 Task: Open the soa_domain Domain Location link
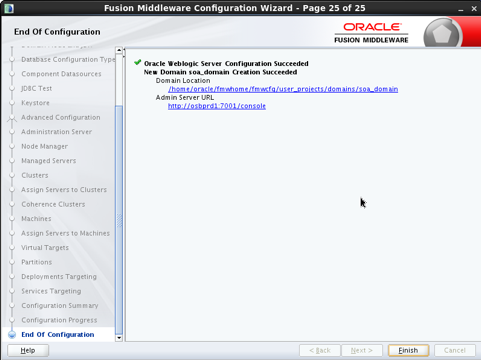pos(283,89)
